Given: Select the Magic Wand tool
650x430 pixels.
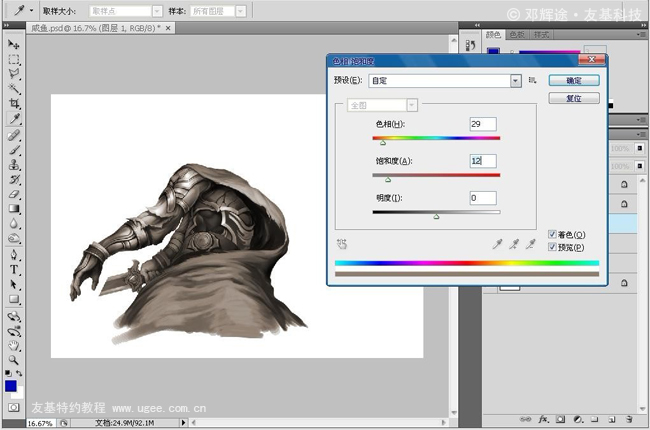Looking at the screenshot, I should [x=14, y=88].
